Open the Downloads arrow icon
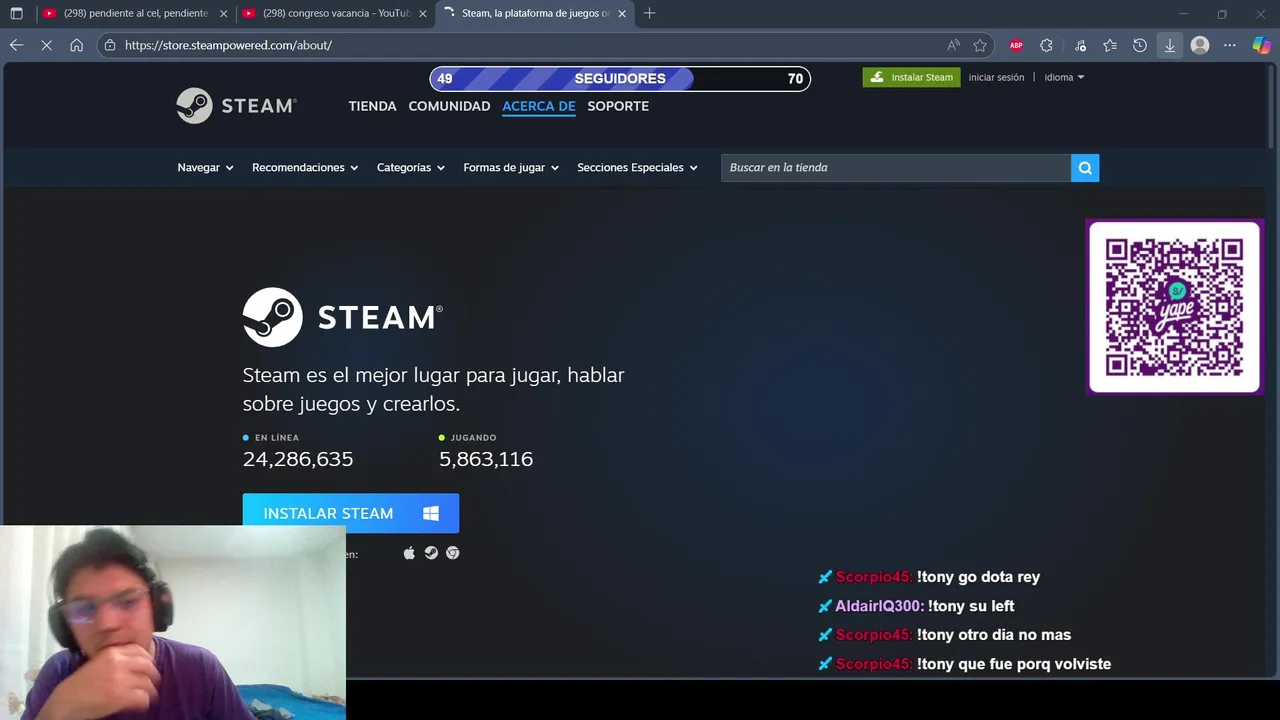Viewport: 1280px width, 720px height. [1169, 45]
